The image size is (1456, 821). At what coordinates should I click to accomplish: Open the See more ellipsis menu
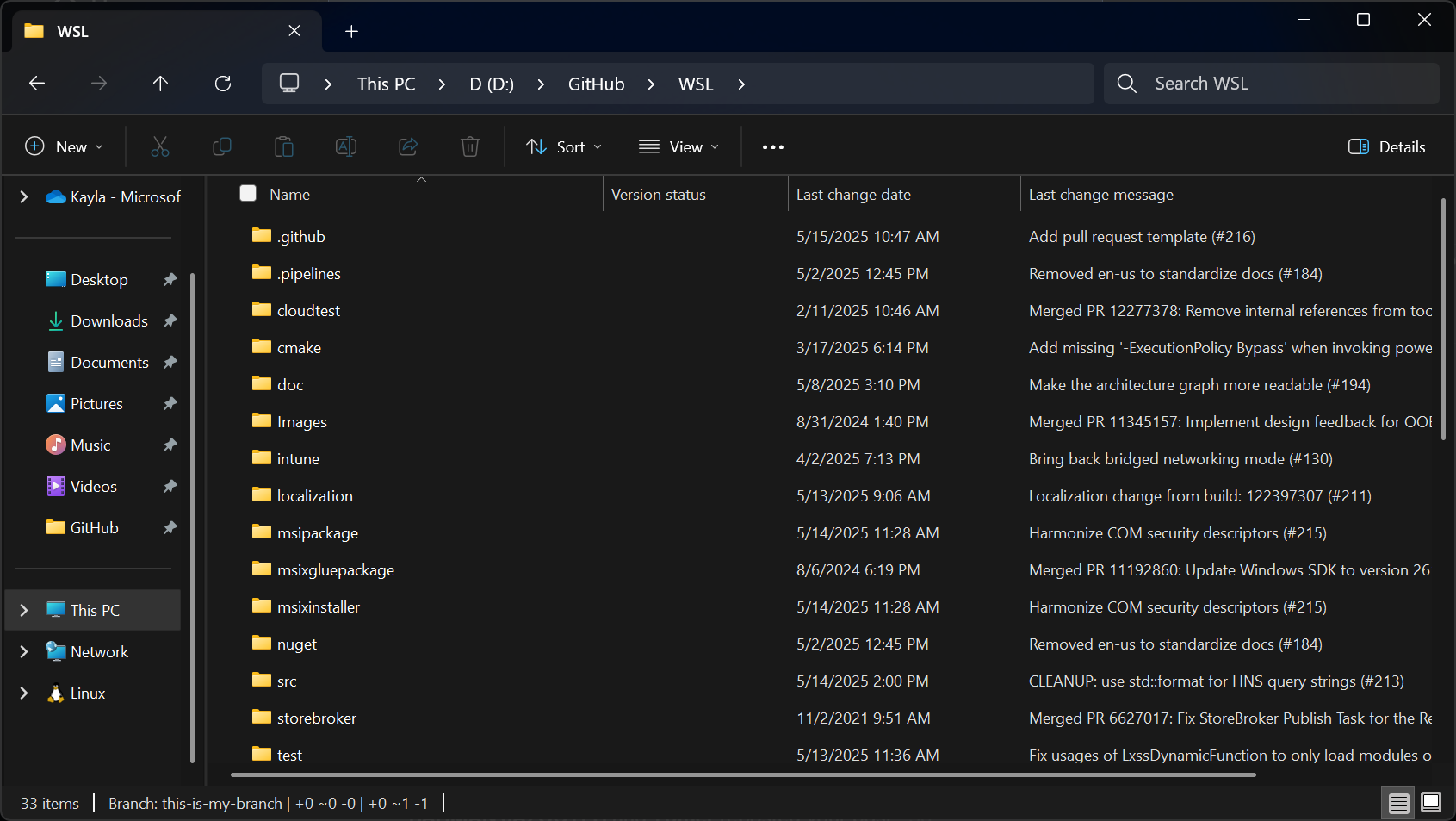coord(772,147)
